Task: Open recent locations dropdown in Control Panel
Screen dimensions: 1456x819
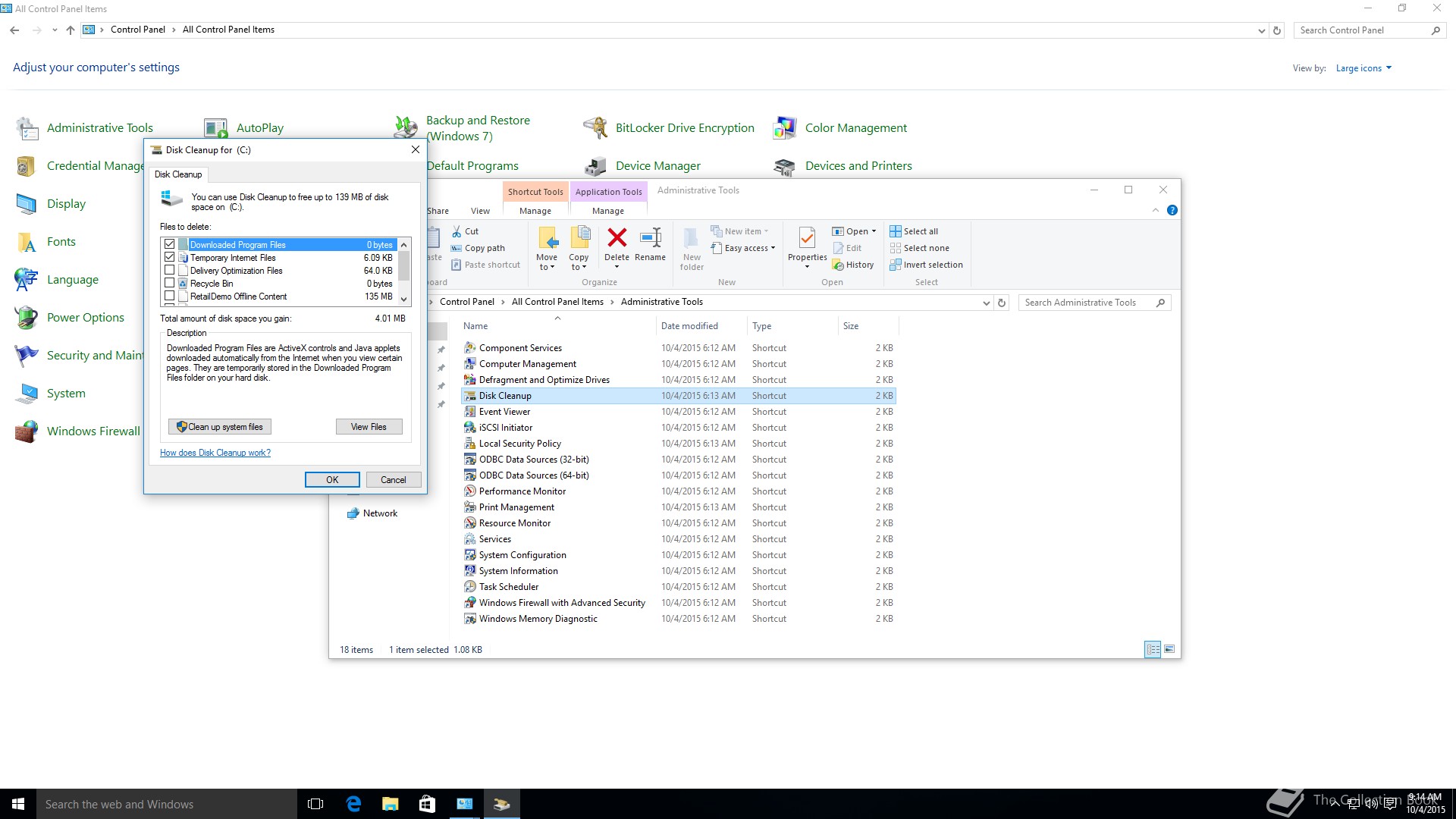Action: [x=55, y=30]
